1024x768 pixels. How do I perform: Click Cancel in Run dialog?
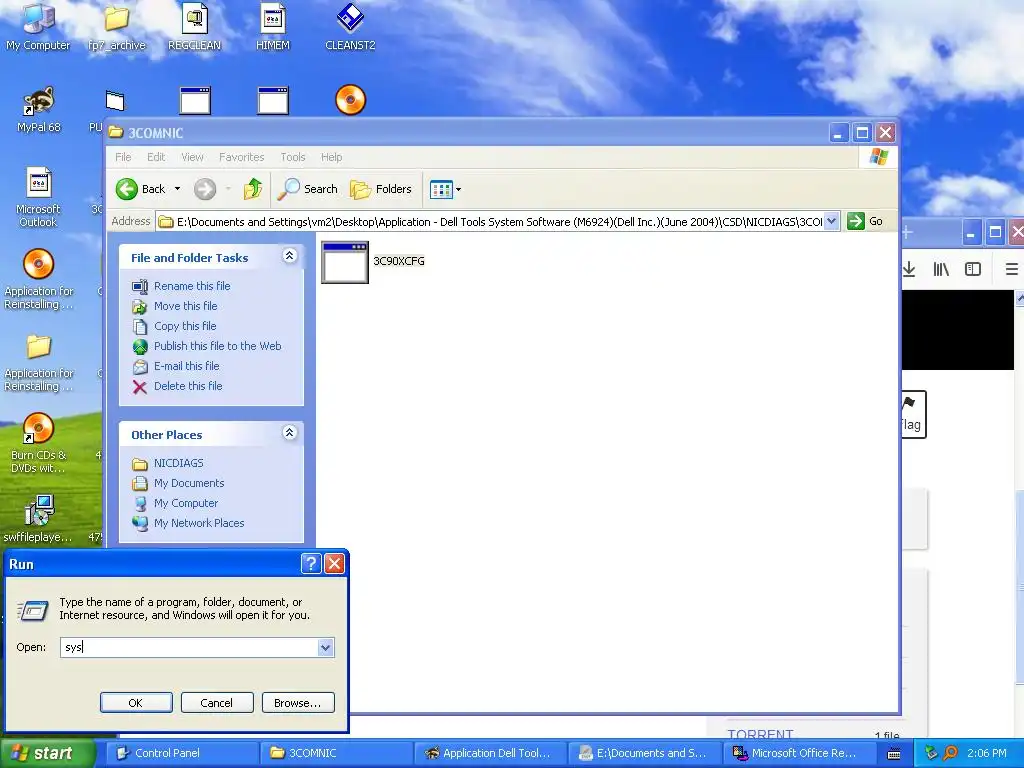pyautogui.click(x=216, y=703)
